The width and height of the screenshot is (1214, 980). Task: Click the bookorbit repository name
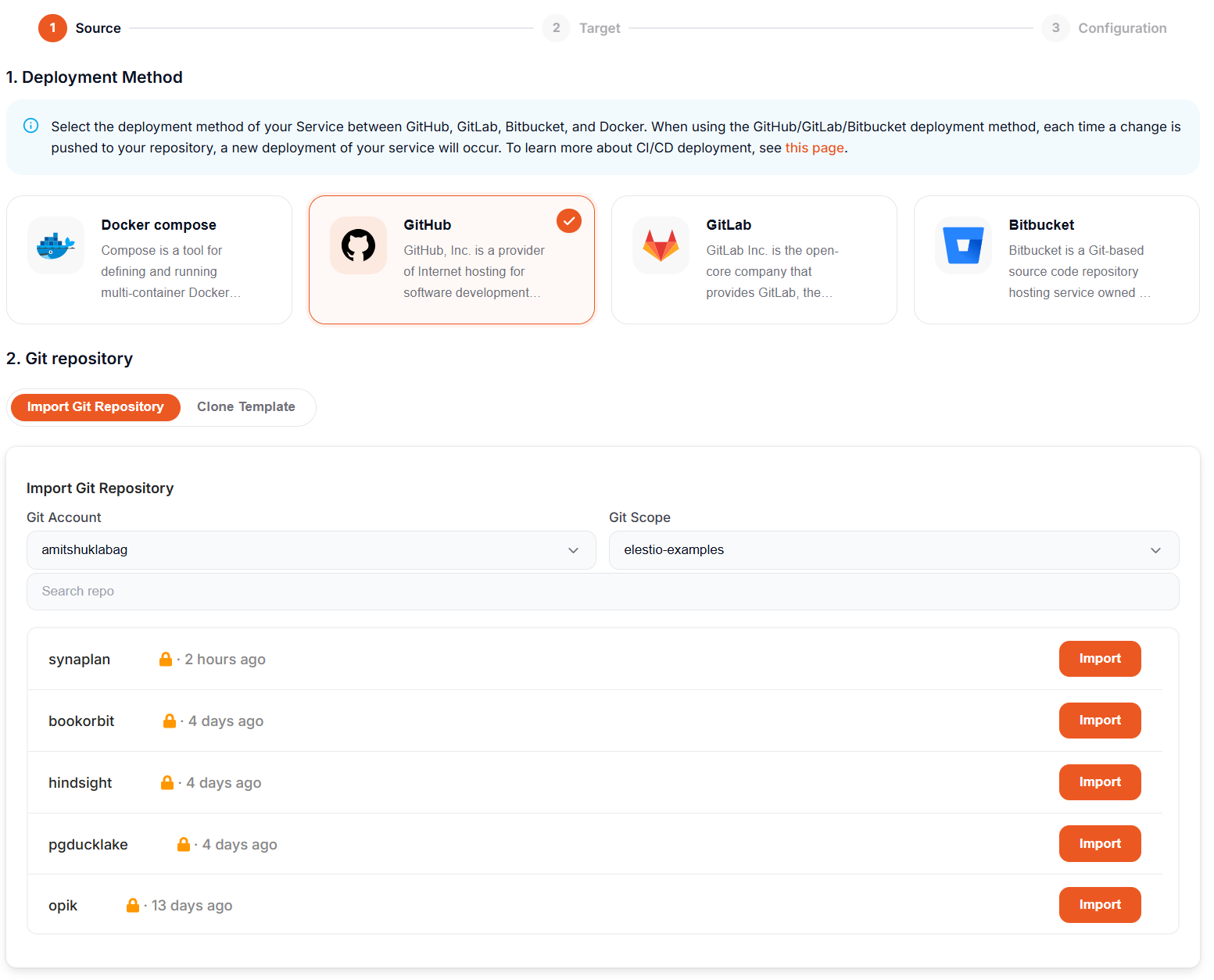point(81,721)
